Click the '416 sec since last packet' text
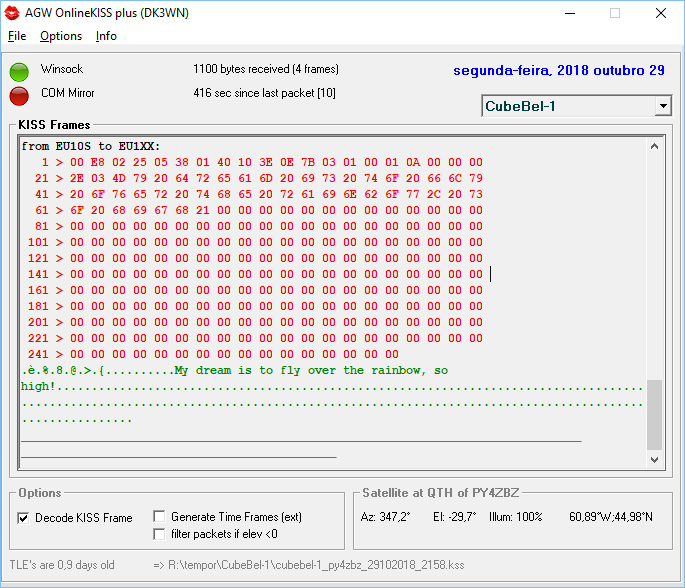The height and width of the screenshot is (588, 685). point(264,93)
